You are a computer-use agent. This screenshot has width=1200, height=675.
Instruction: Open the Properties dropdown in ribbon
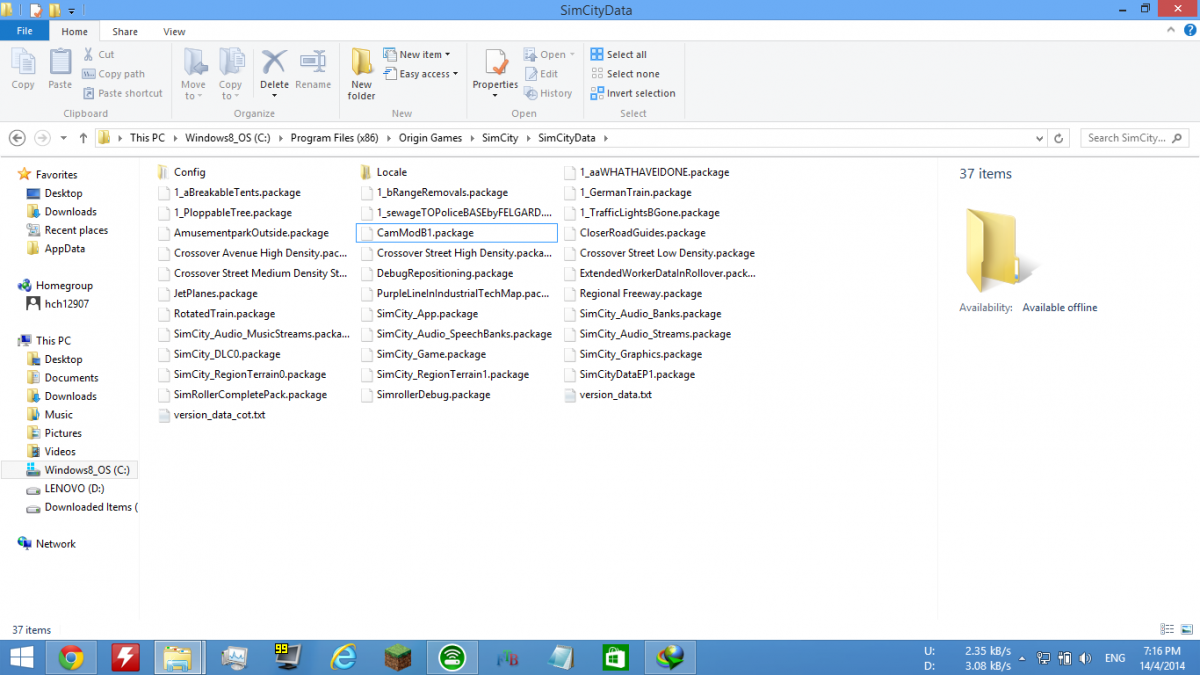tap(496, 90)
